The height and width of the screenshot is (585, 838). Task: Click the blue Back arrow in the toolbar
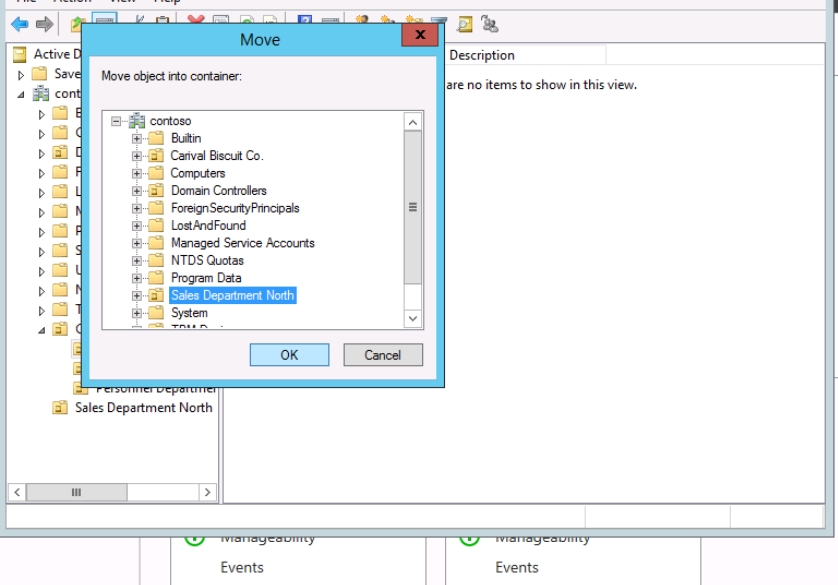(x=20, y=24)
